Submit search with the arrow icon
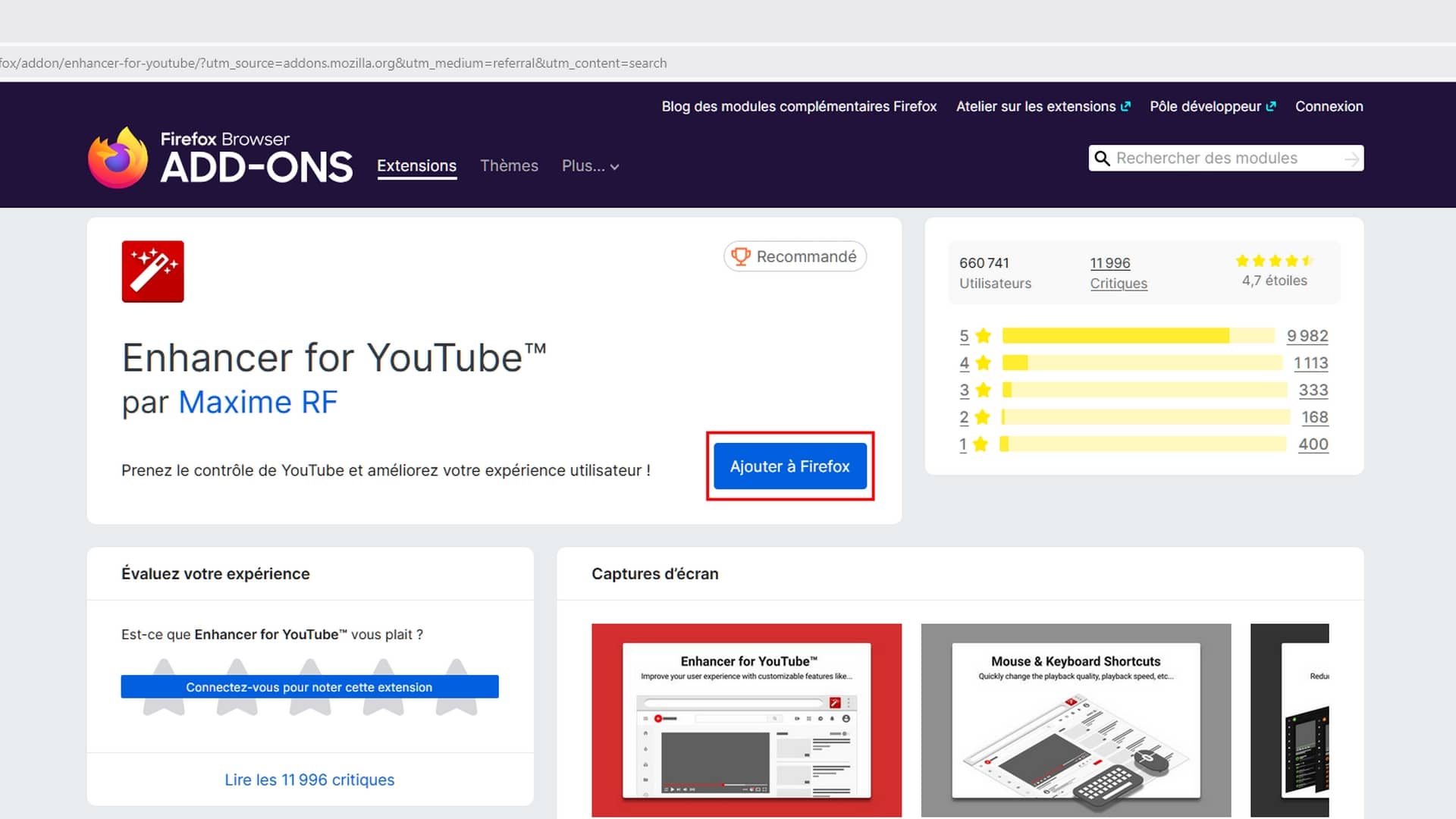The height and width of the screenshot is (819, 1456). 1351,158
